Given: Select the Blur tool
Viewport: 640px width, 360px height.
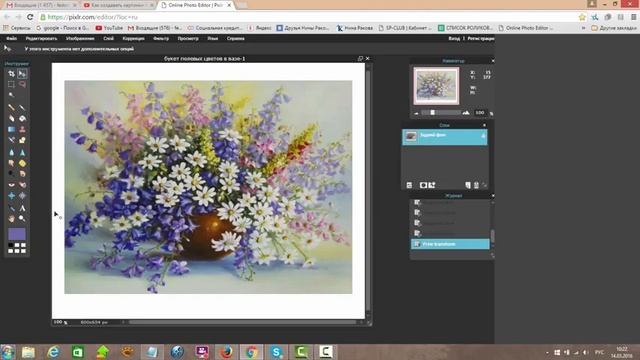Looking at the screenshot, I should (11, 152).
